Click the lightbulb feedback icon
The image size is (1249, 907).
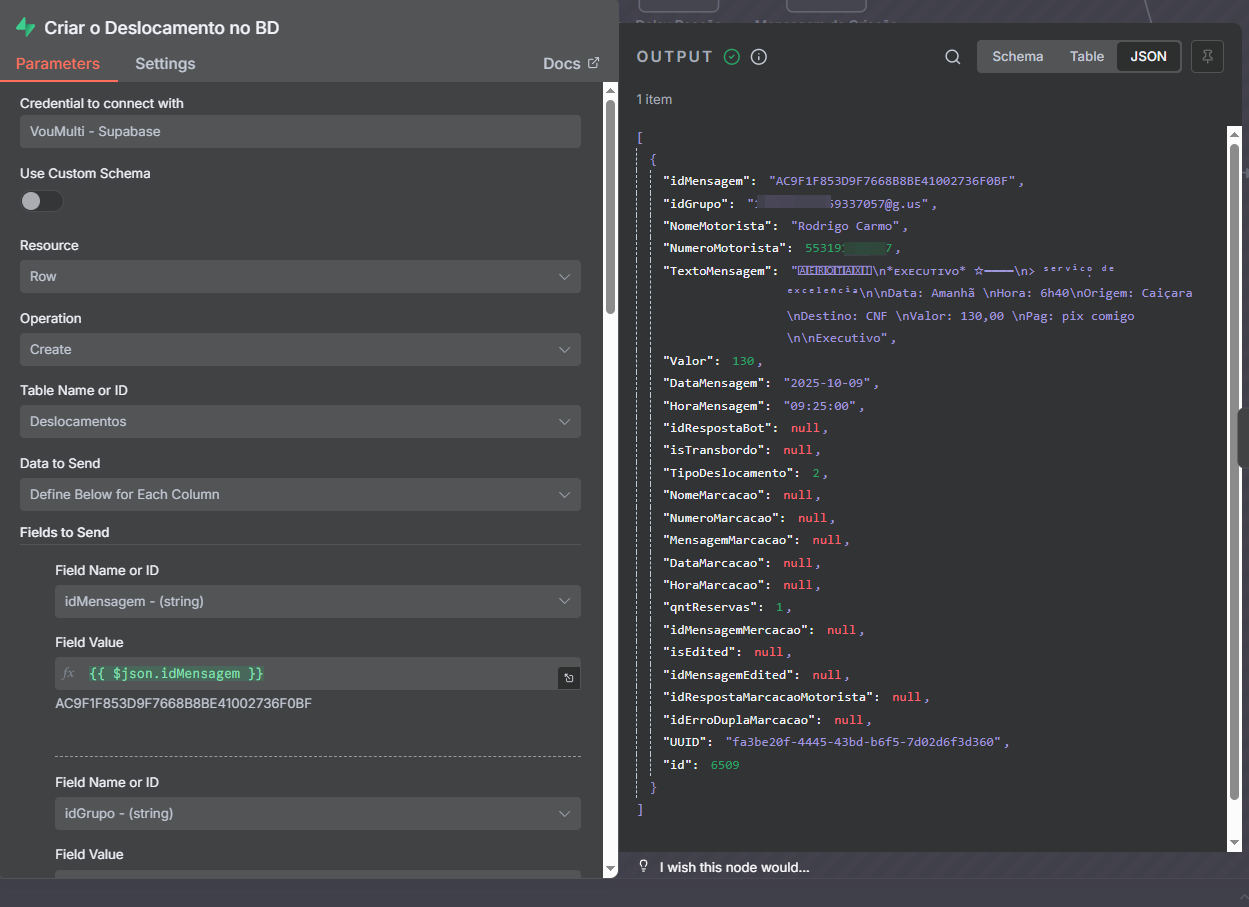click(x=644, y=866)
